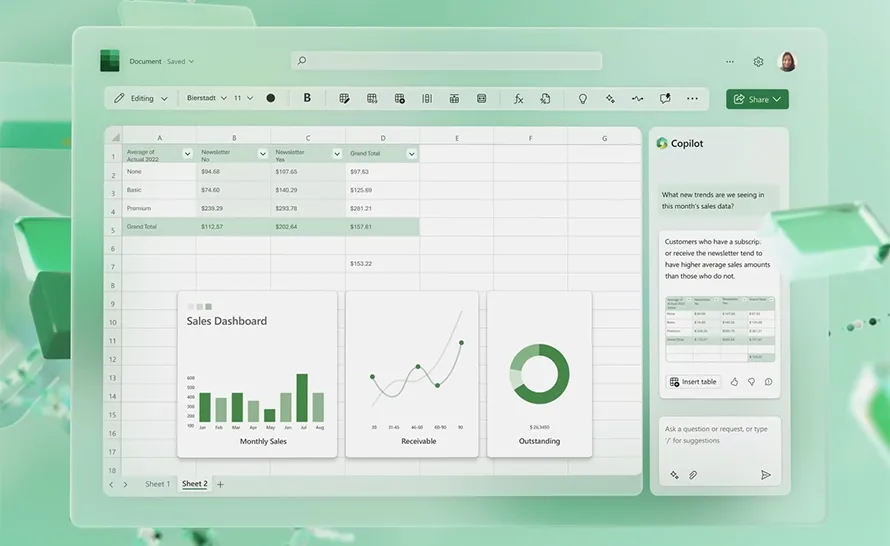Click the Share button

click(757, 99)
